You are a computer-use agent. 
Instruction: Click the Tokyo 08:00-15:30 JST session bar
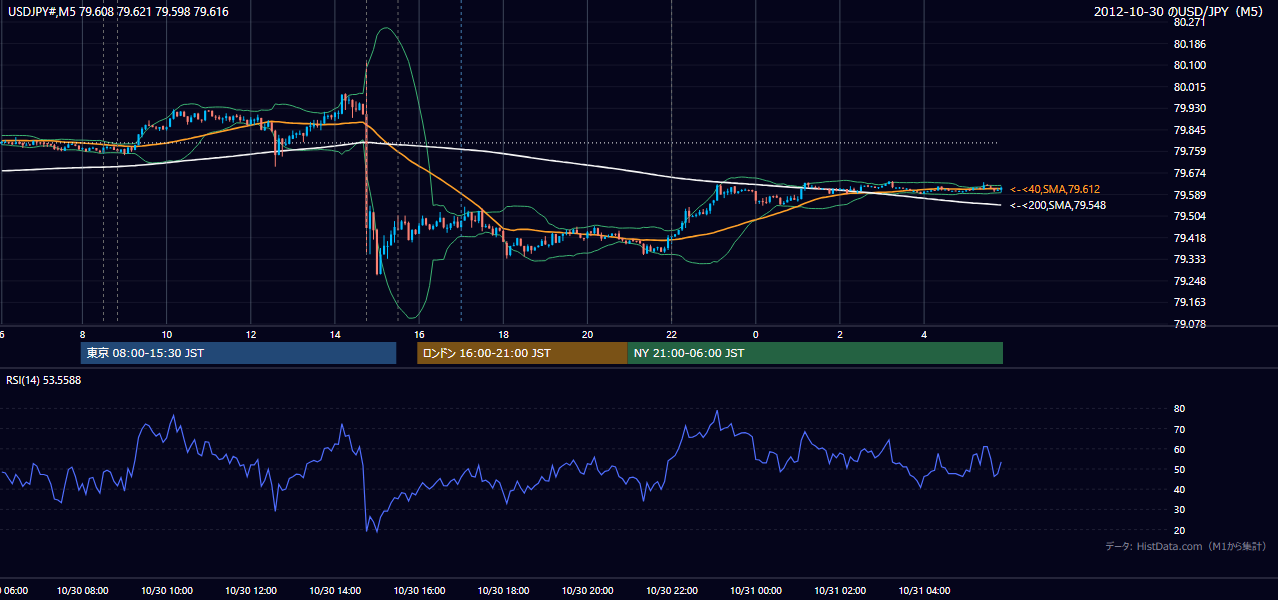coord(238,353)
